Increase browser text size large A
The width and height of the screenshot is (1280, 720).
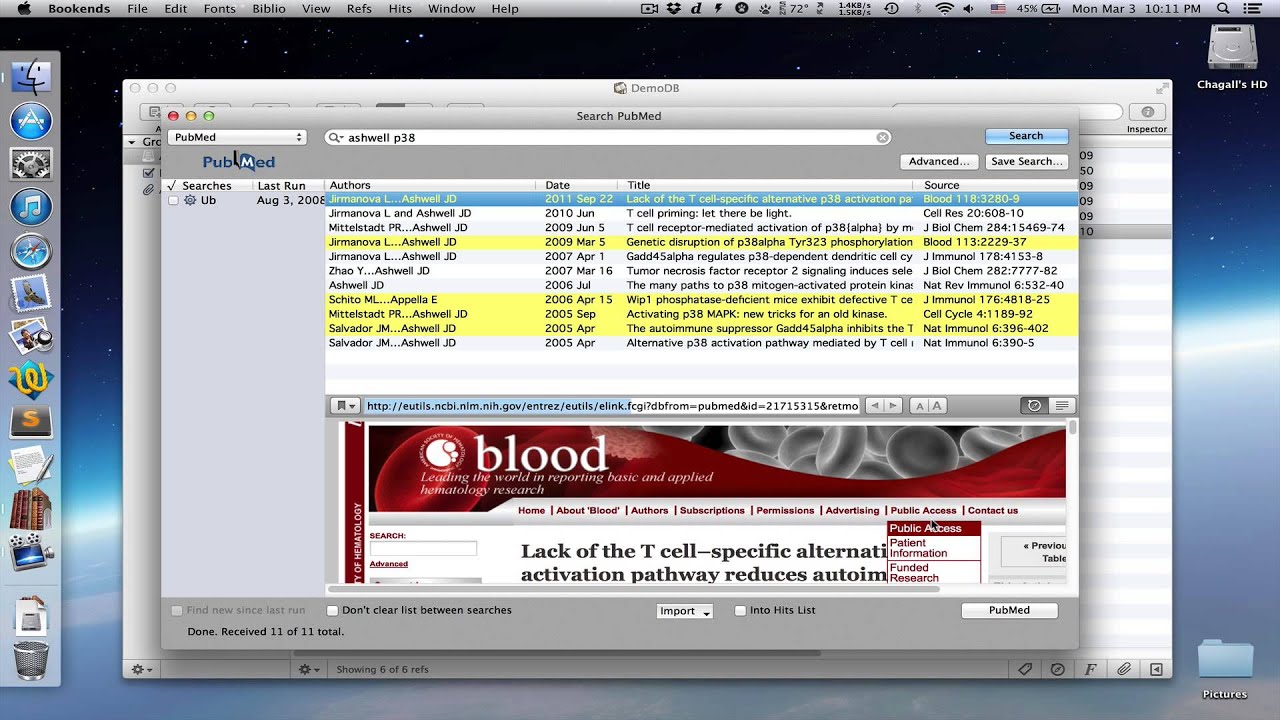pyautogui.click(x=939, y=406)
